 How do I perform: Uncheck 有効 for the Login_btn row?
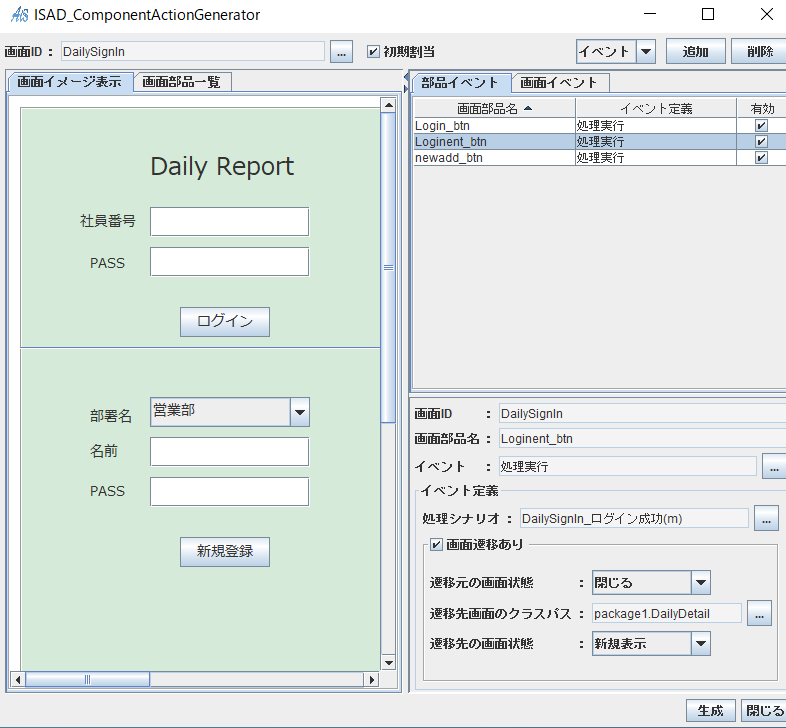761,126
